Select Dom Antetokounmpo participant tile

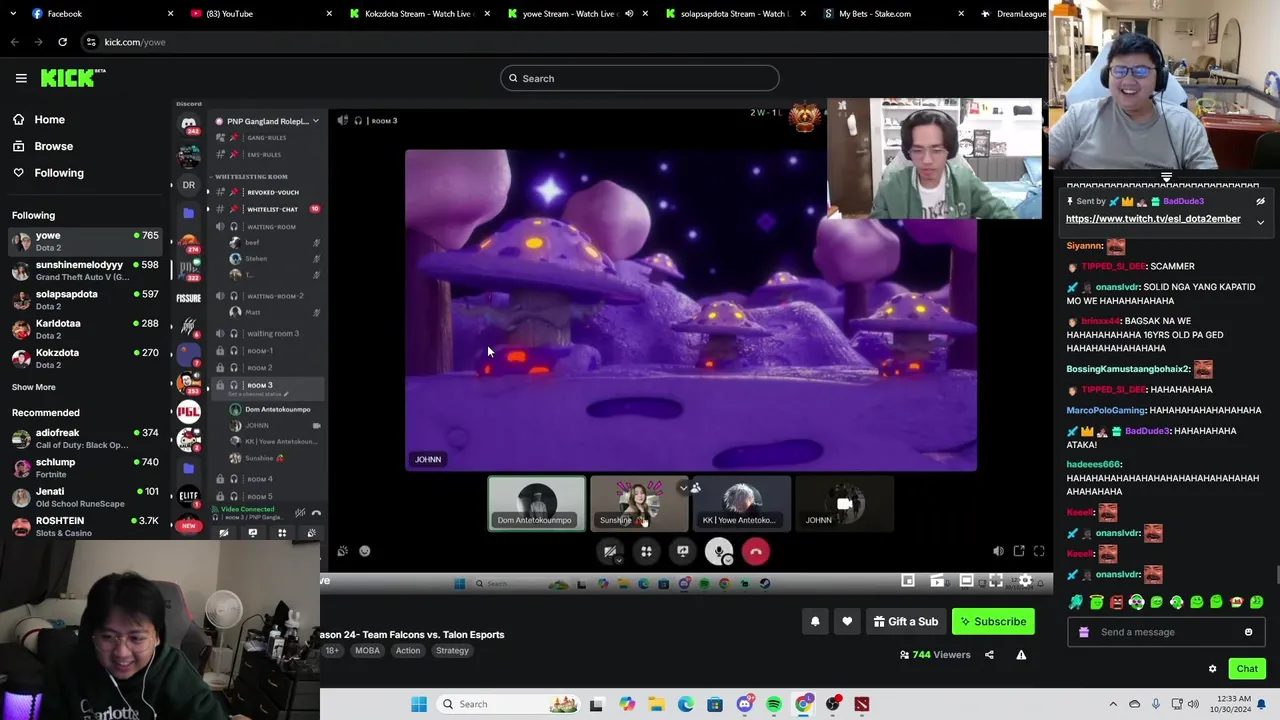coord(537,503)
